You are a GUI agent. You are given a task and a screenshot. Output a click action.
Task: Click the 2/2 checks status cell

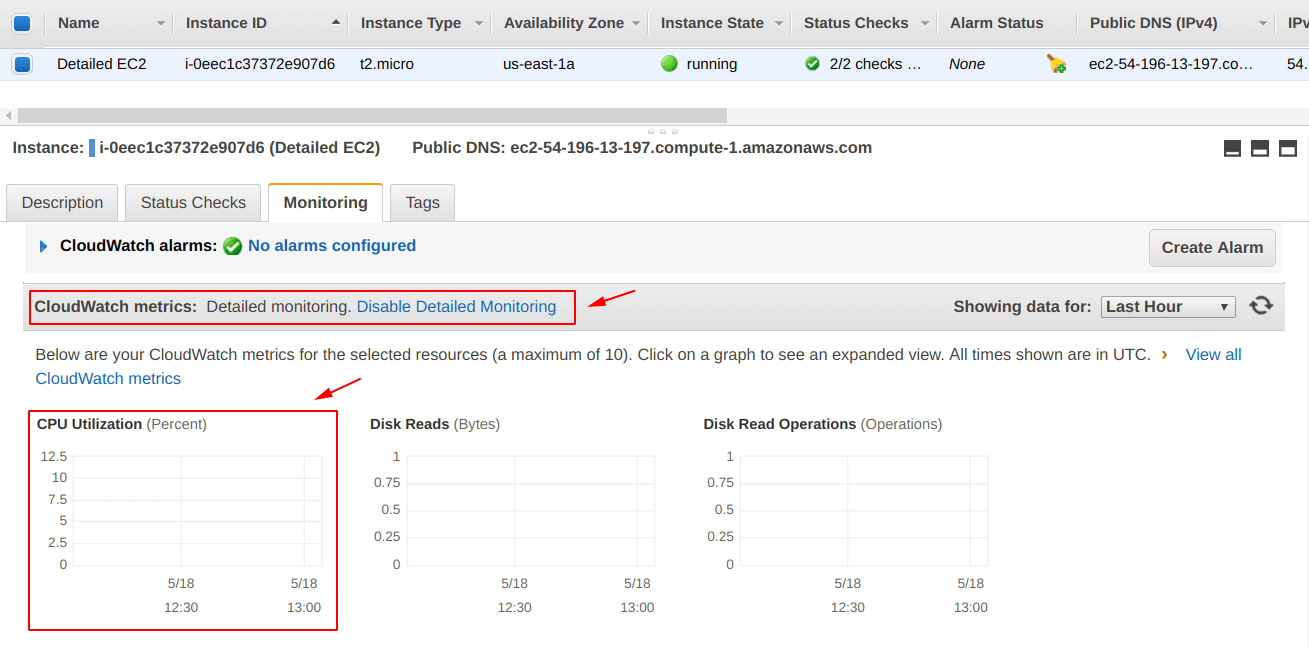876,64
